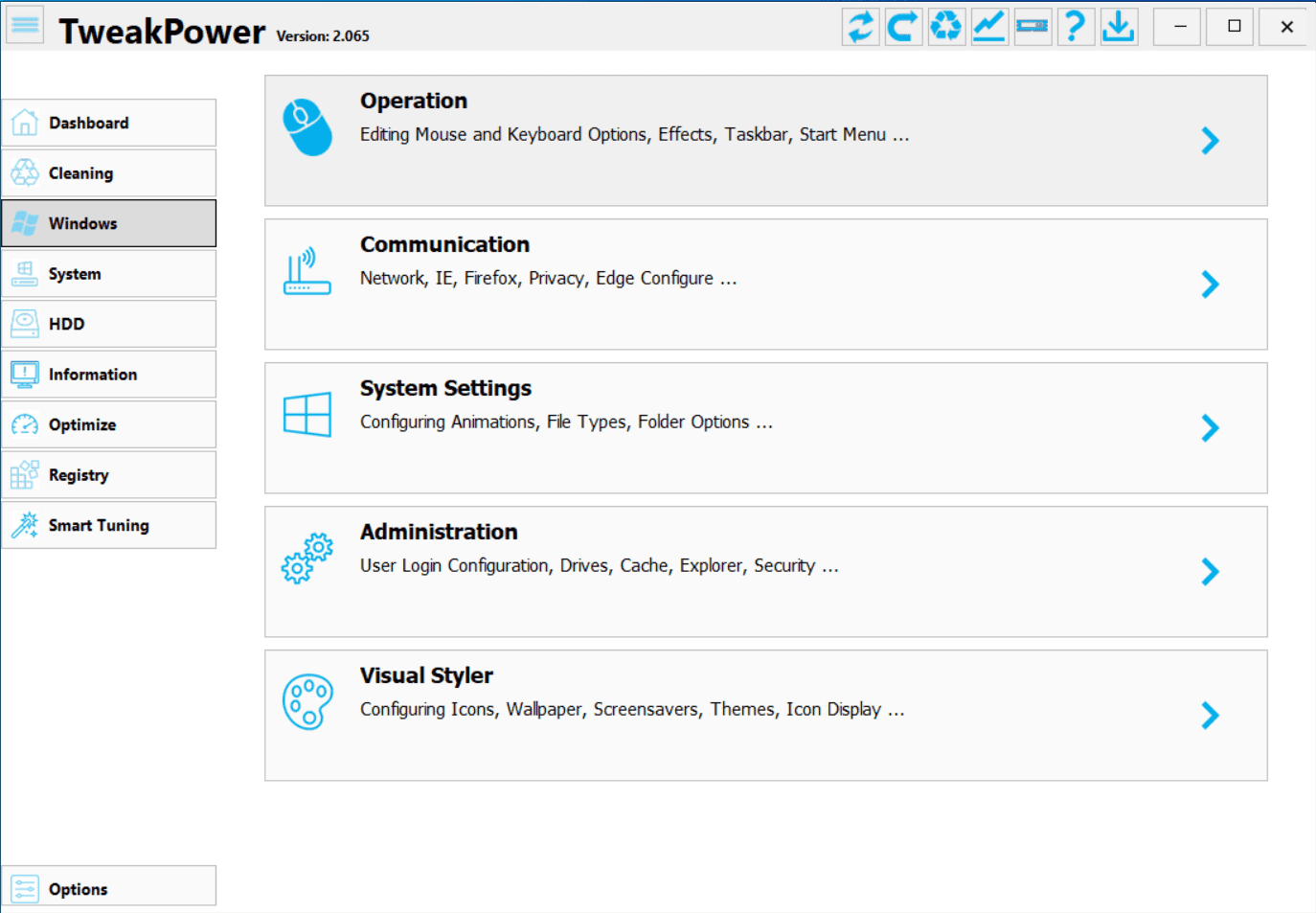Click the gears icon on the Administration card

pos(307,559)
